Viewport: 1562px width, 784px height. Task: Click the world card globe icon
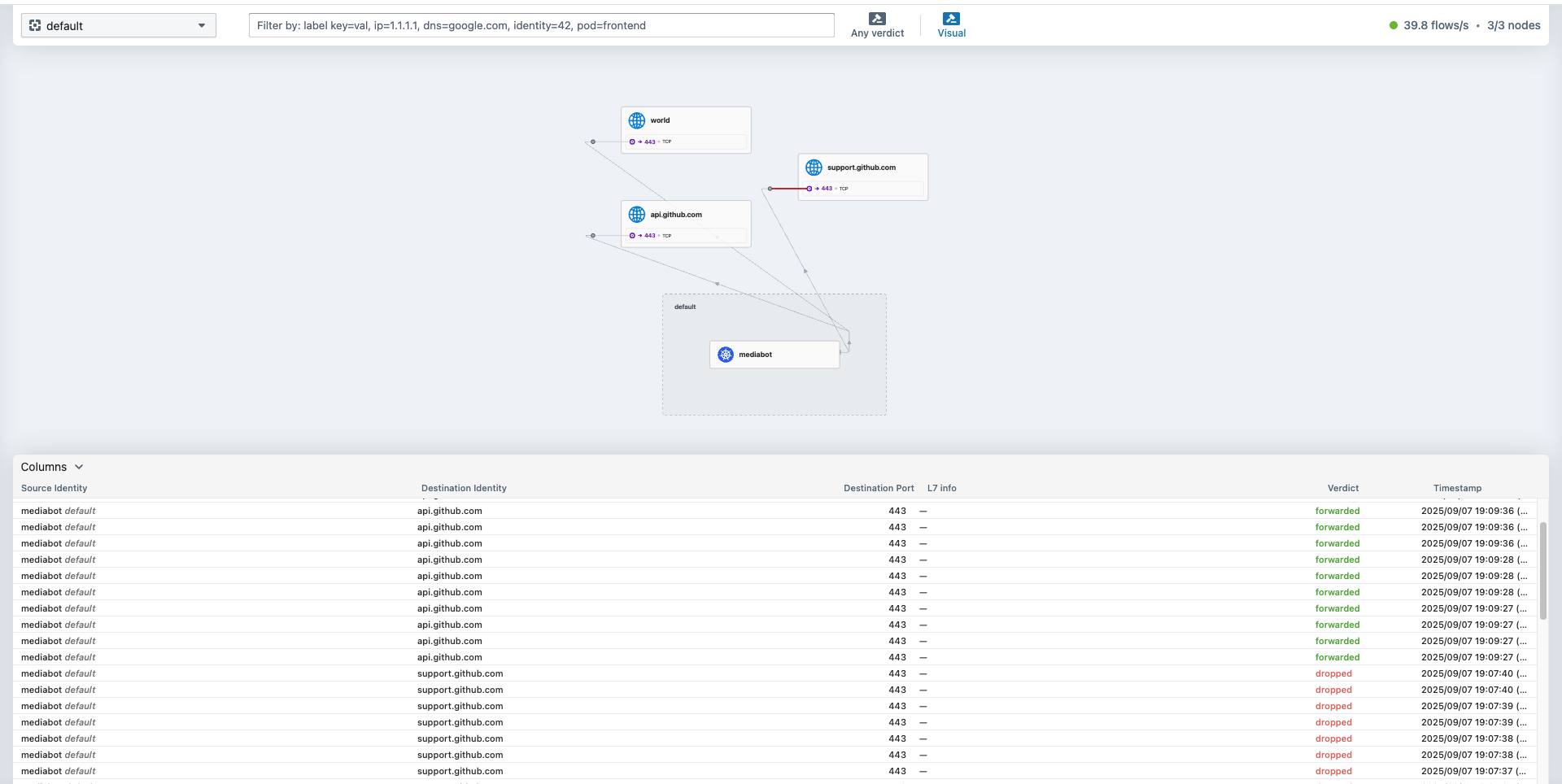[x=637, y=120]
